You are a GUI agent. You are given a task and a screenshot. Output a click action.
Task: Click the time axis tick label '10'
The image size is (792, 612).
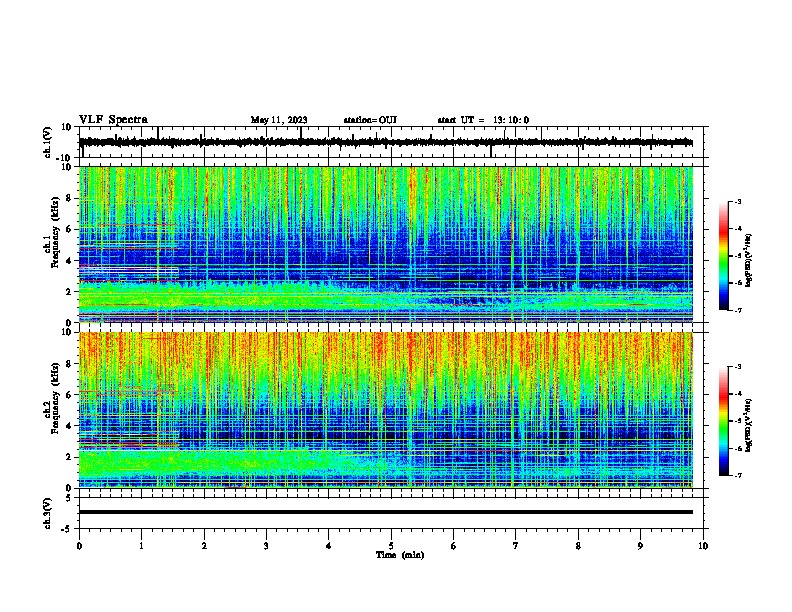(703, 546)
